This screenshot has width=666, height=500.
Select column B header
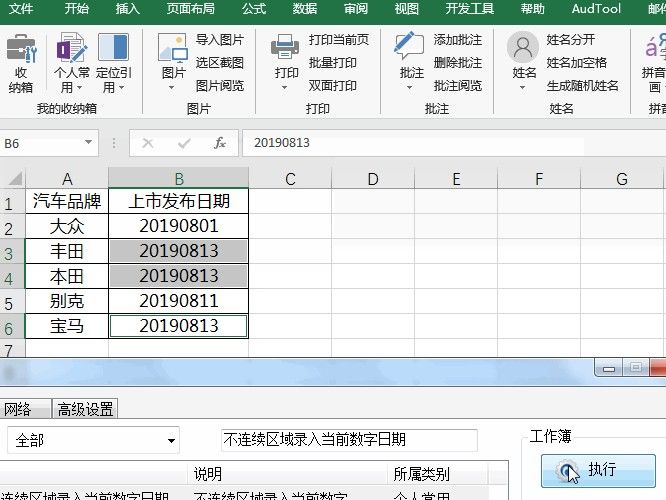179,178
